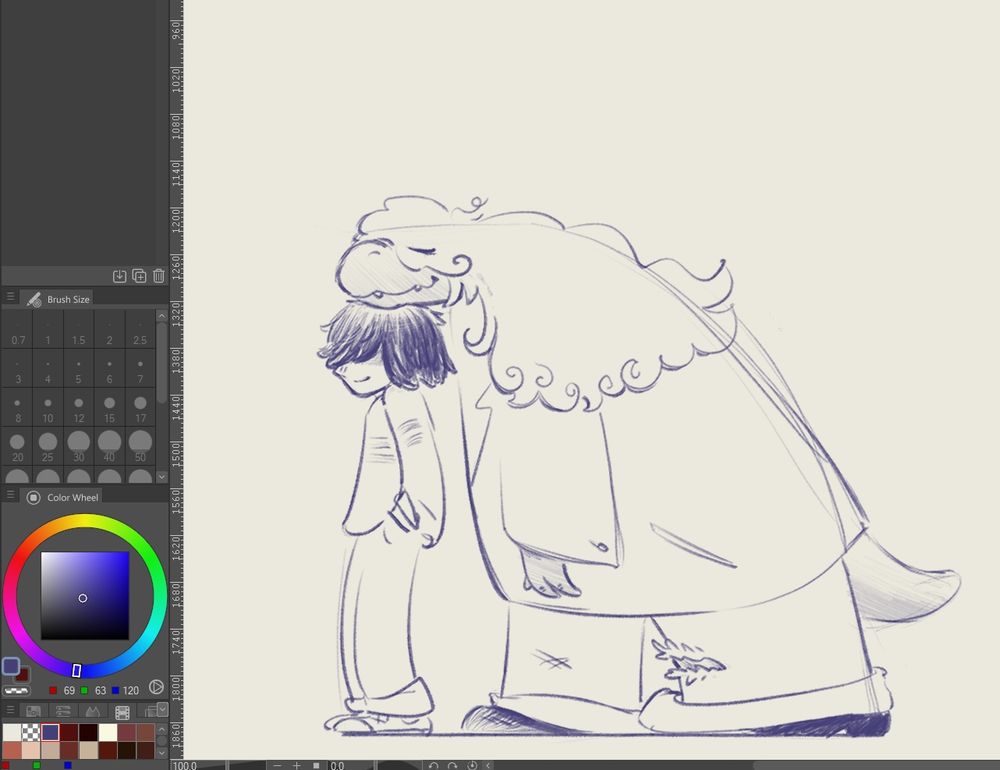The width and height of the screenshot is (1000, 770).
Task: Switch to the Color Set tab icon
Action: click(x=33, y=711)
